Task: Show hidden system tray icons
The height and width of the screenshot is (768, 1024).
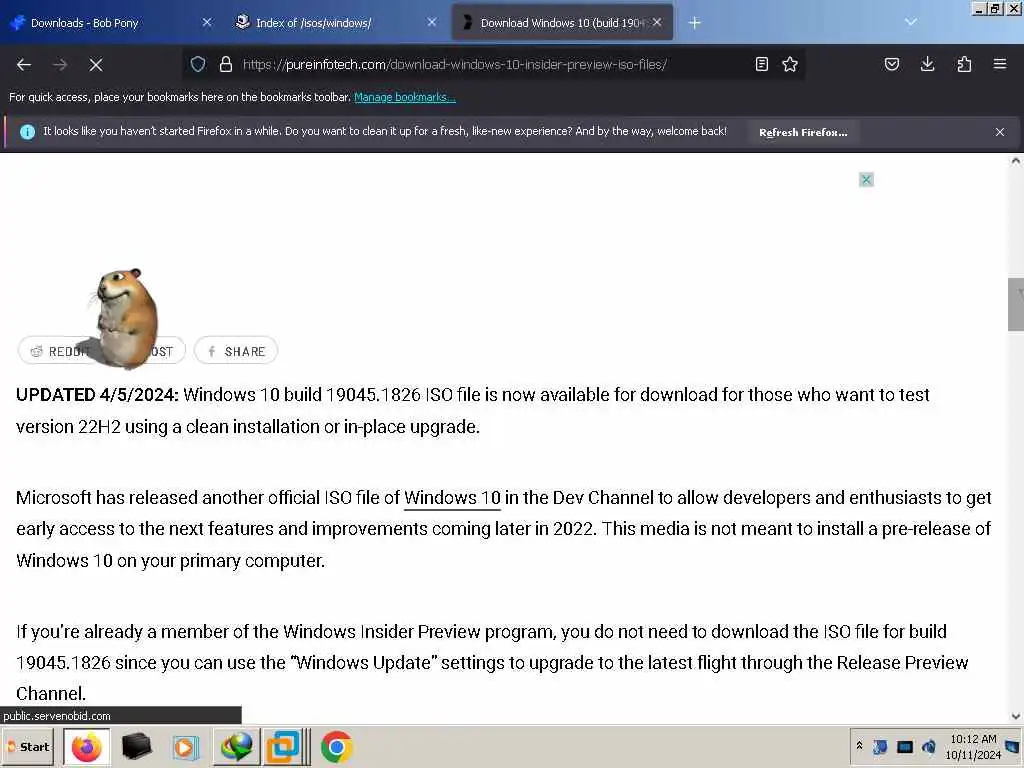Action: click(859, 746)
